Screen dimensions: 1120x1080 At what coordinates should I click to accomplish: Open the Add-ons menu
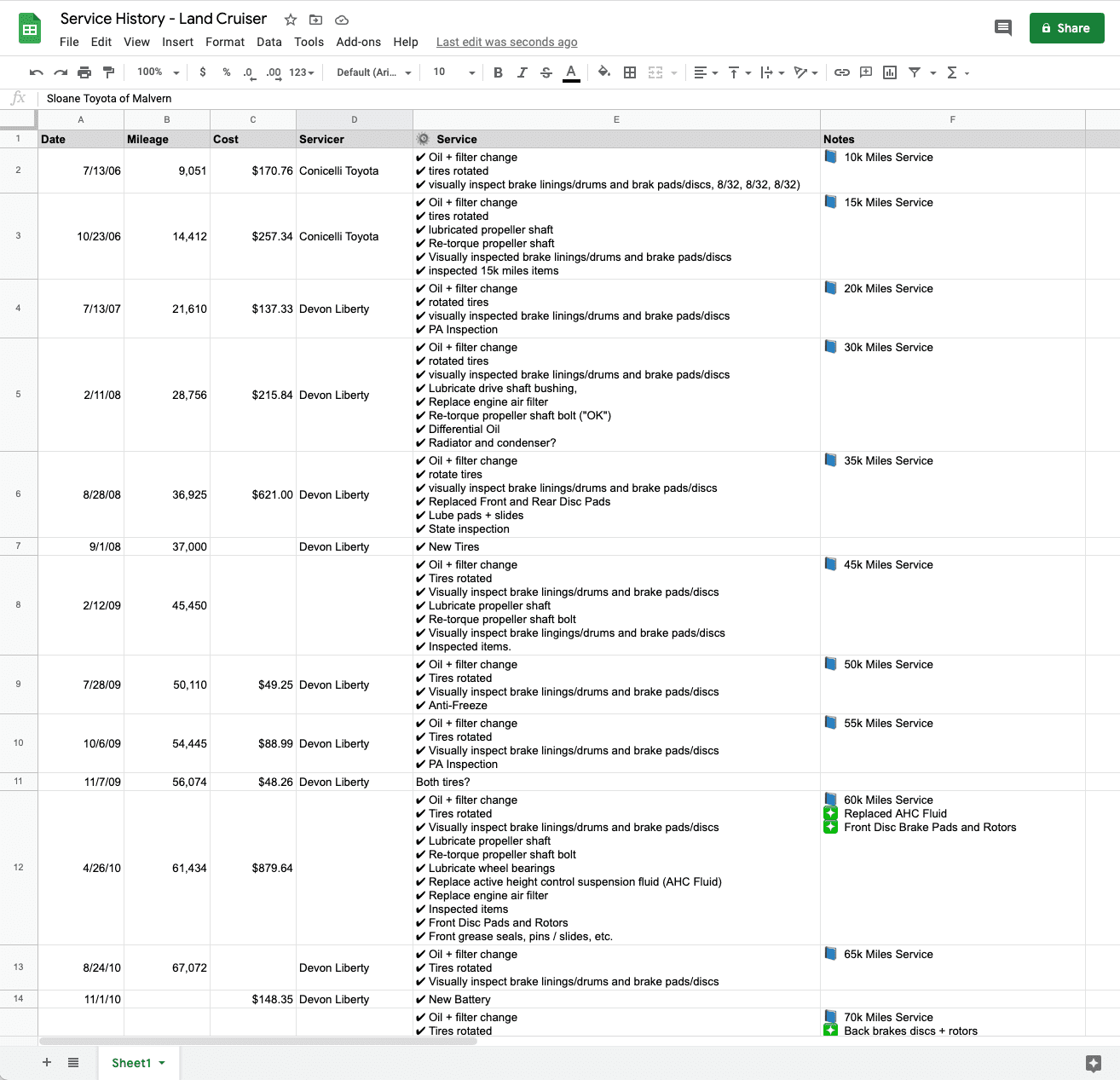tap(358, 42)
